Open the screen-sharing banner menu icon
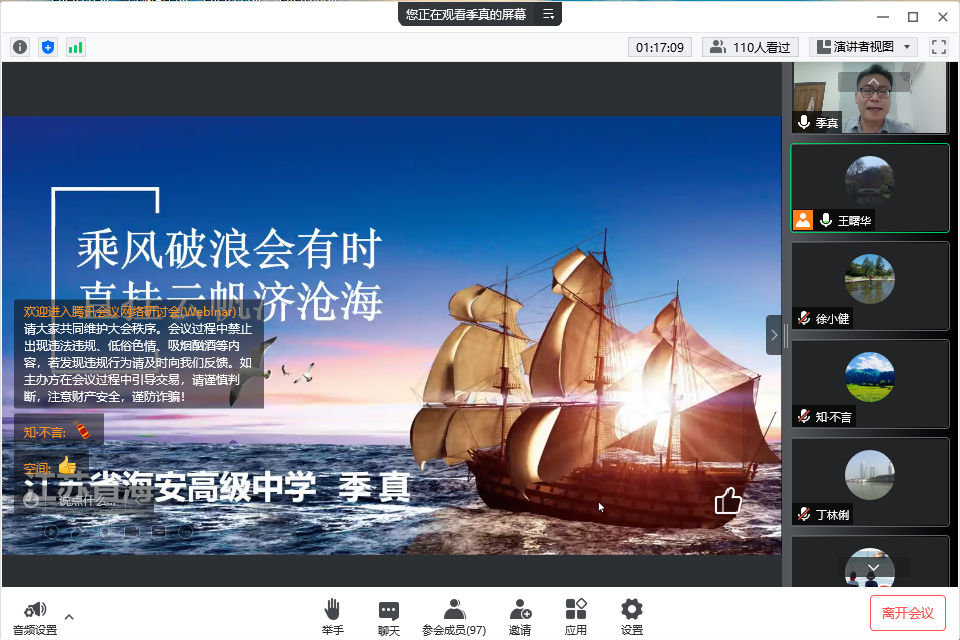960x640 pixels. [548, 14]
